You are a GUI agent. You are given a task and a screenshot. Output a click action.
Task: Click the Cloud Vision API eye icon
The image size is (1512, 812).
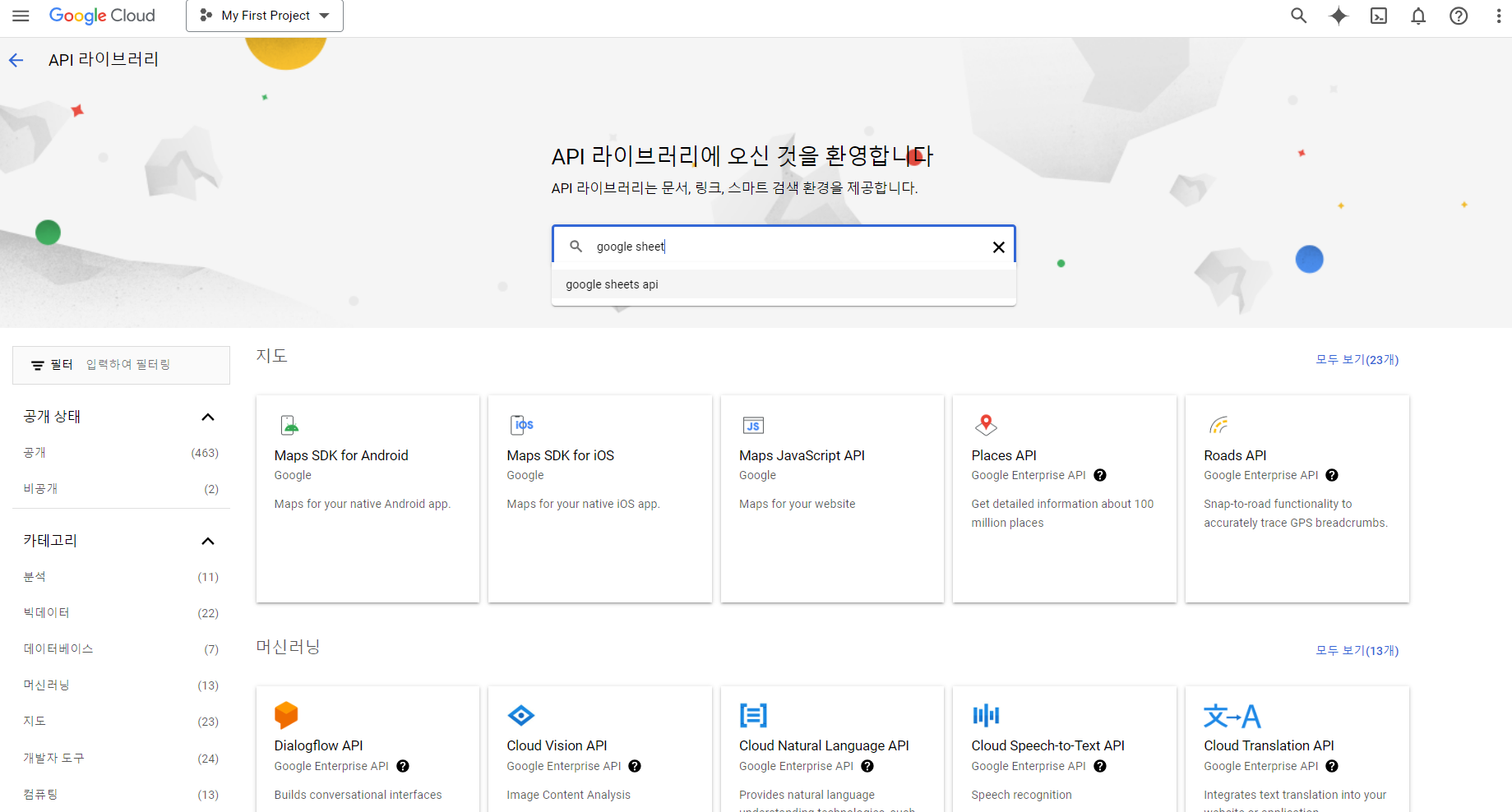click(521, 715)
